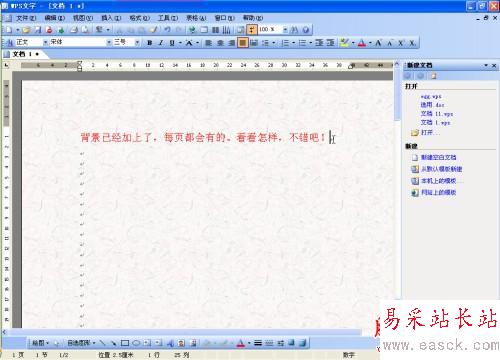
Task: Expand the bullet list dropdown arrow
Action: (x=310, y=43)
